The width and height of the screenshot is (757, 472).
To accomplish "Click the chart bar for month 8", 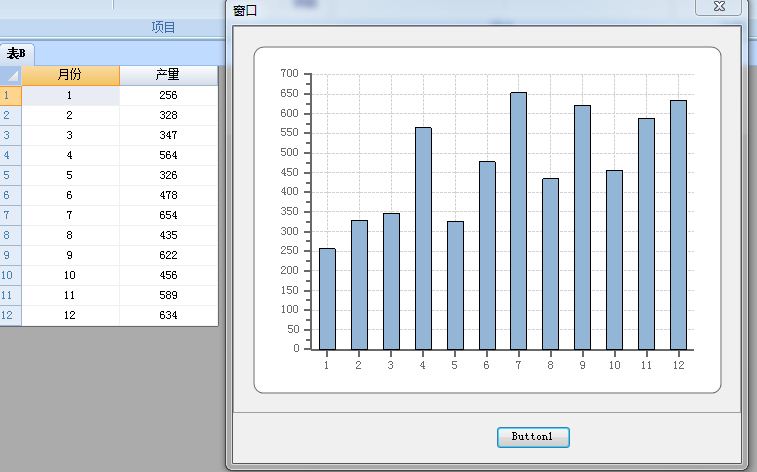I will (550, 264).
